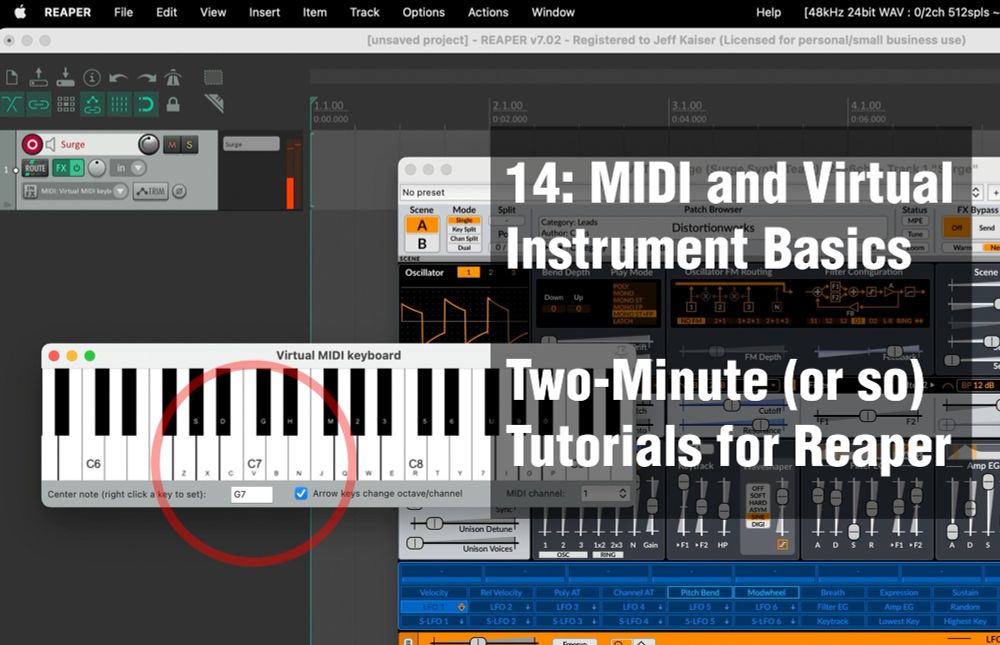
Task: Select Dual mode in Surge
Action: tap(464, 248)
